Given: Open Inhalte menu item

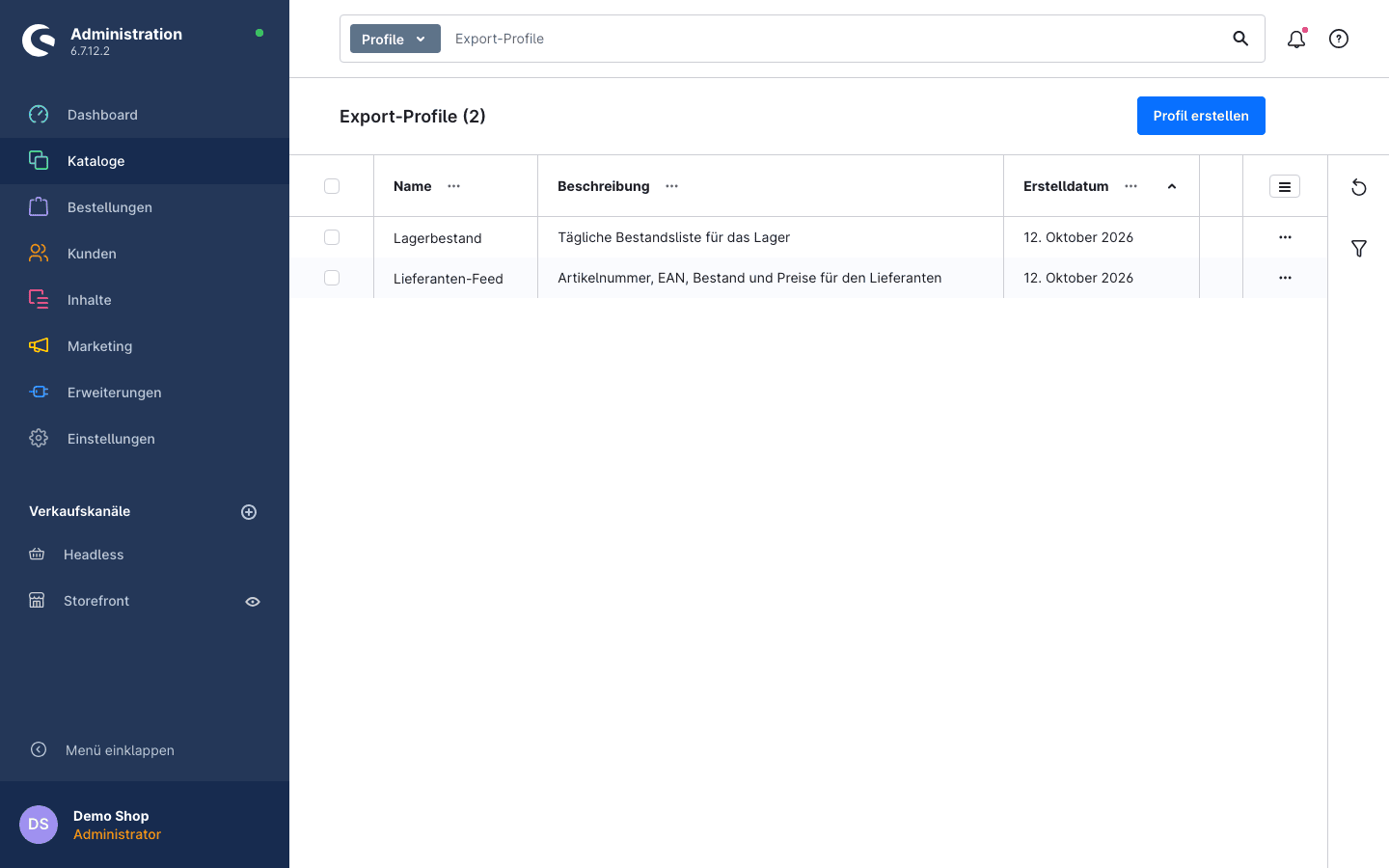Looking at the screenshot, I should [145, 300].
